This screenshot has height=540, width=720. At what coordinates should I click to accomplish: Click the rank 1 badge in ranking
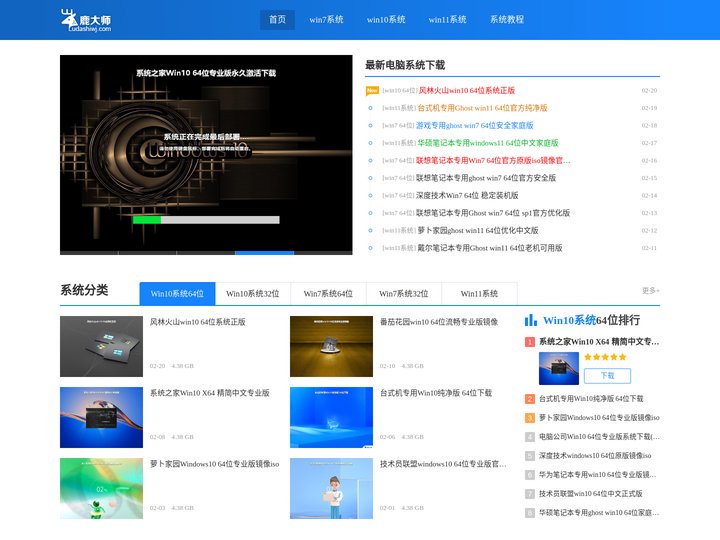click(x=530, y=342)
